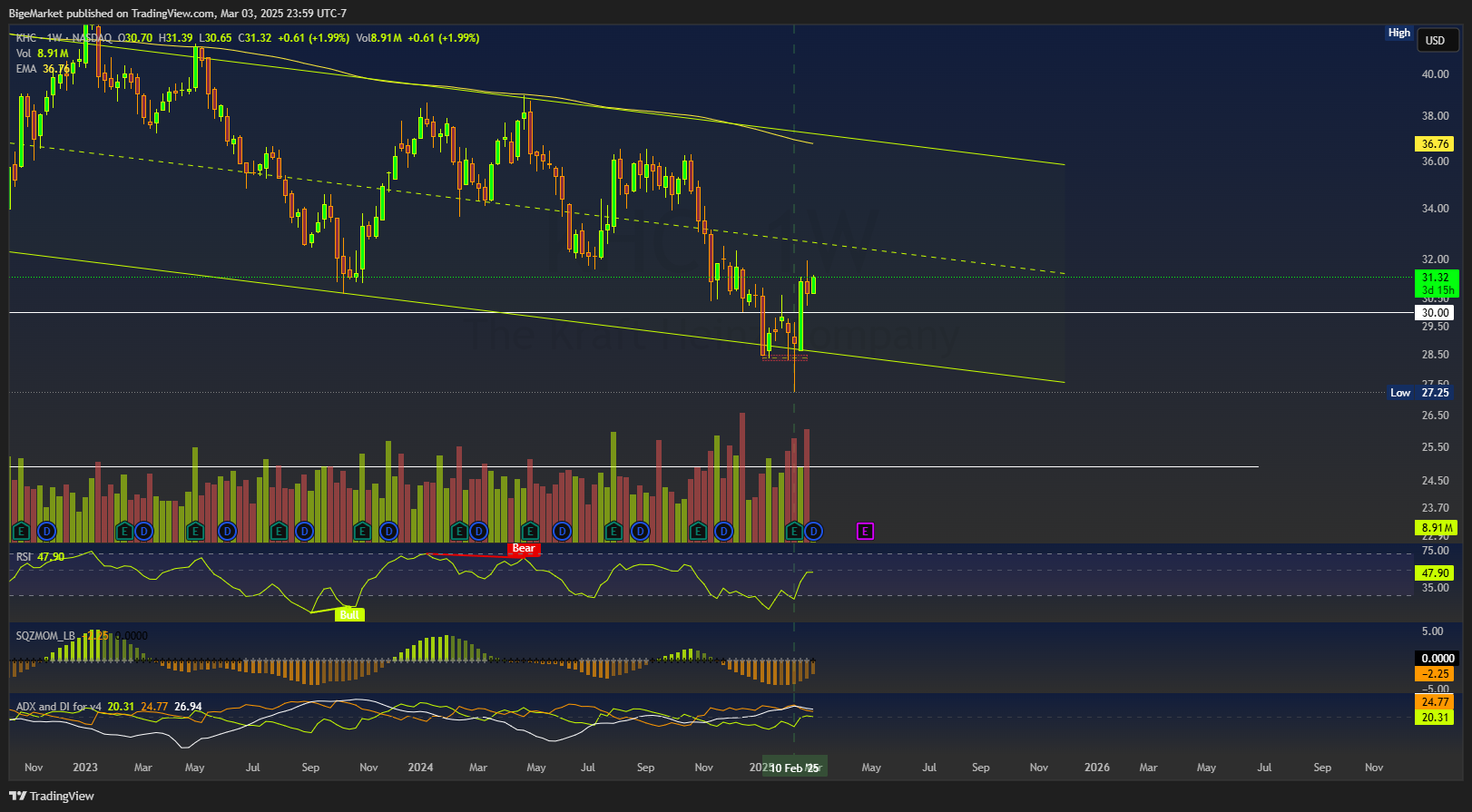
Task: Click the yellow 36.76 EMA price label
Action: tap(1435, 144)
